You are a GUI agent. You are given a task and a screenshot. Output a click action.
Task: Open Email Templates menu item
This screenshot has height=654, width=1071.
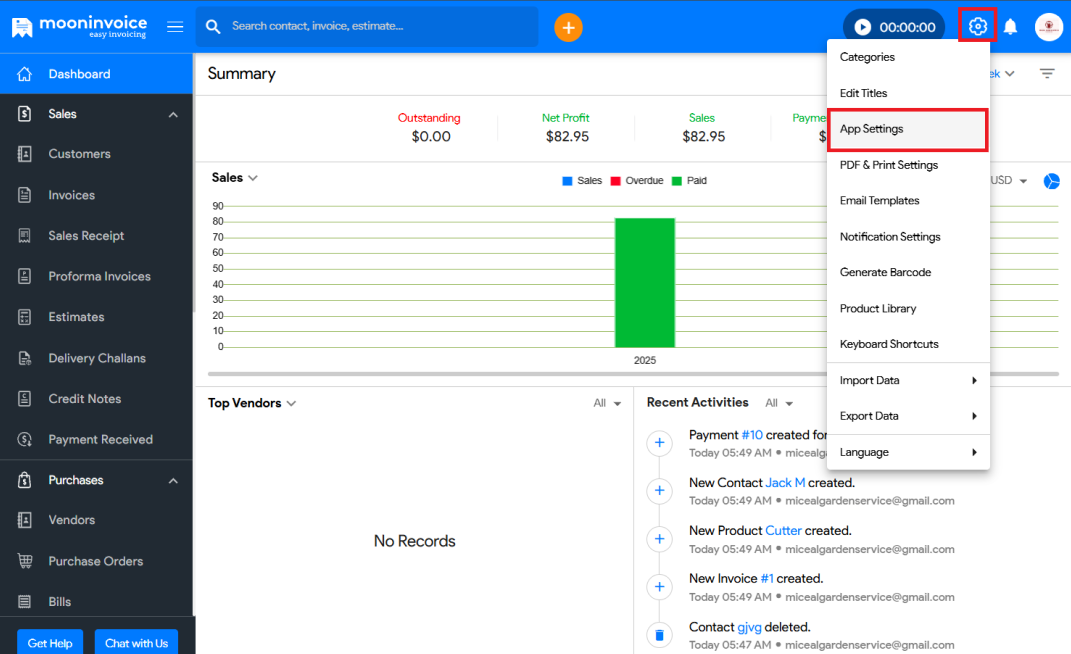coord(908,201)
